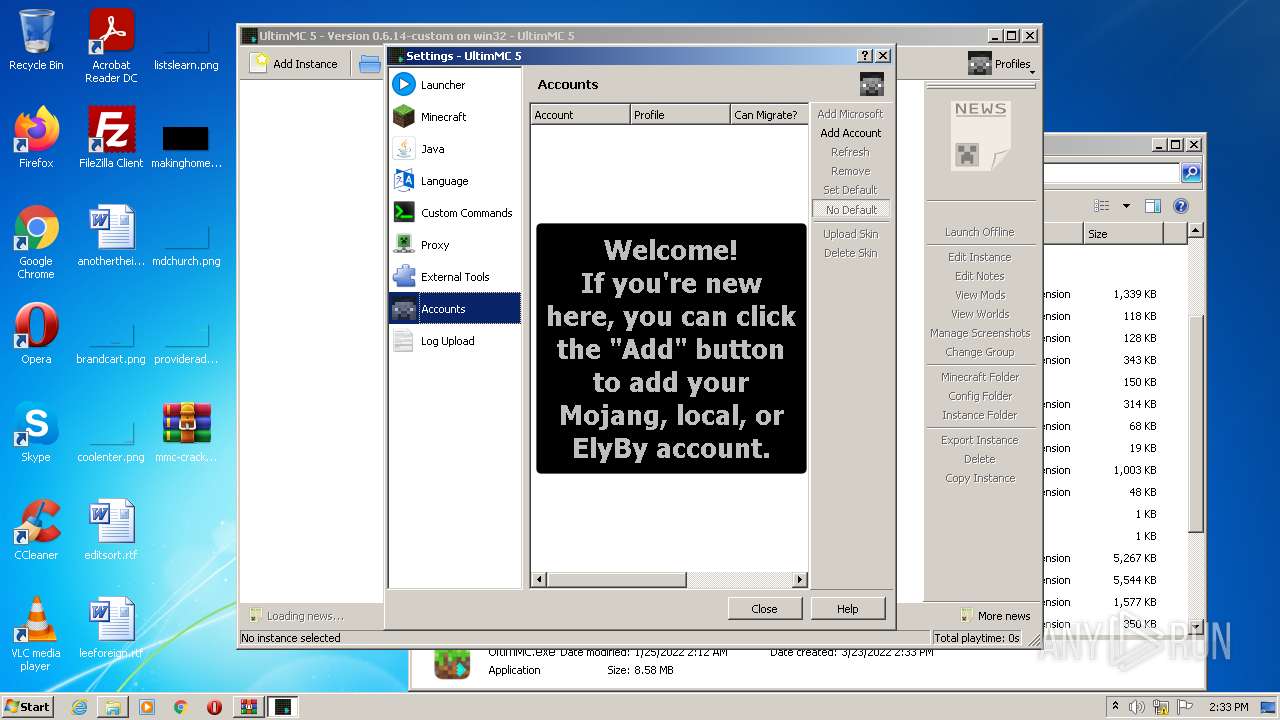Click Add Instance in UltimMC toolbar

coord(295,63)
